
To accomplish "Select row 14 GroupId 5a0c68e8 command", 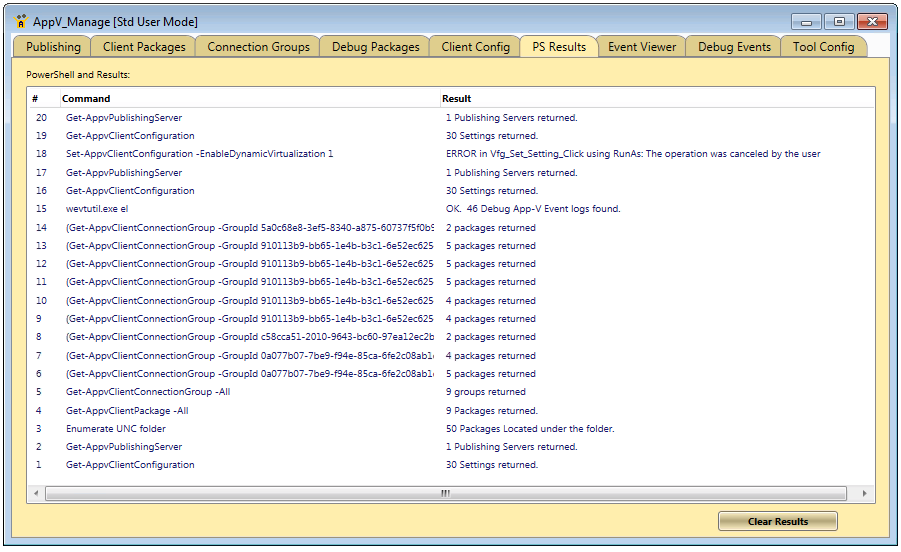I will tap(250, 228).
